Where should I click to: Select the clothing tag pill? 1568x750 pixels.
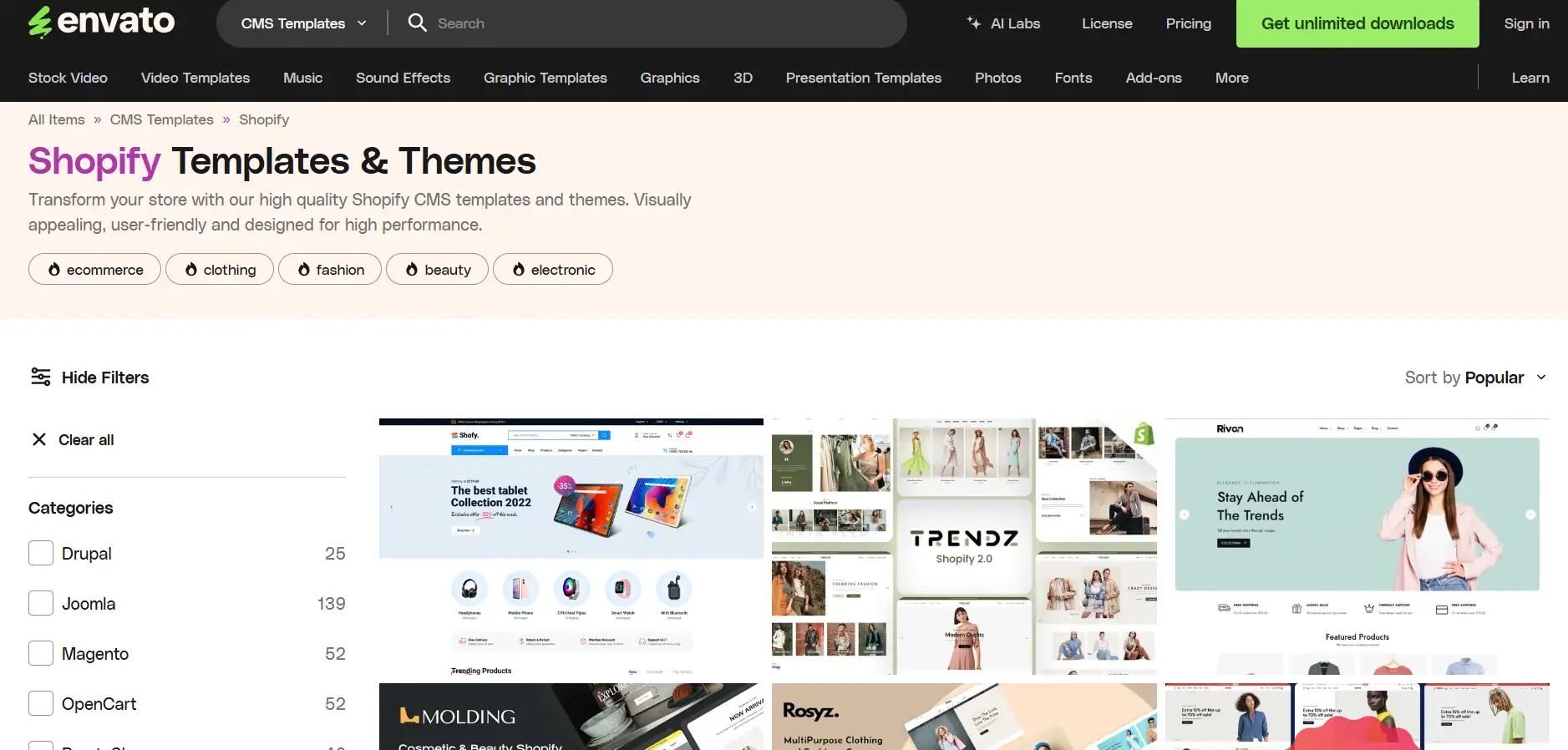click(x=220, y=269)
